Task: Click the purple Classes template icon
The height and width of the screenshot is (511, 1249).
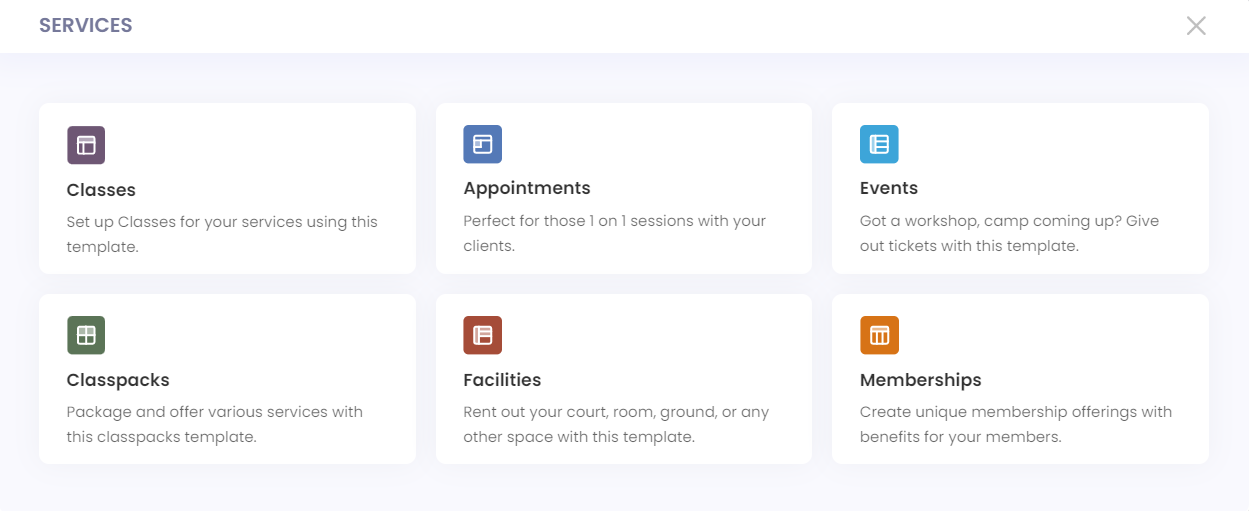Action: coord(86,145)
